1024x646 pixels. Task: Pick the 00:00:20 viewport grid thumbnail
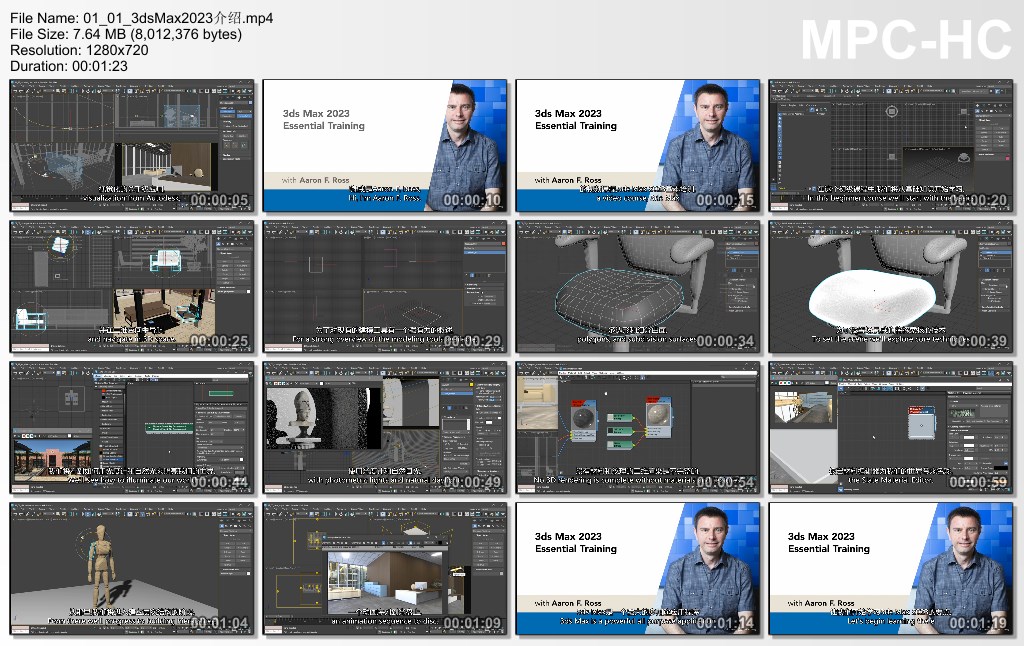tap(891, 146)
